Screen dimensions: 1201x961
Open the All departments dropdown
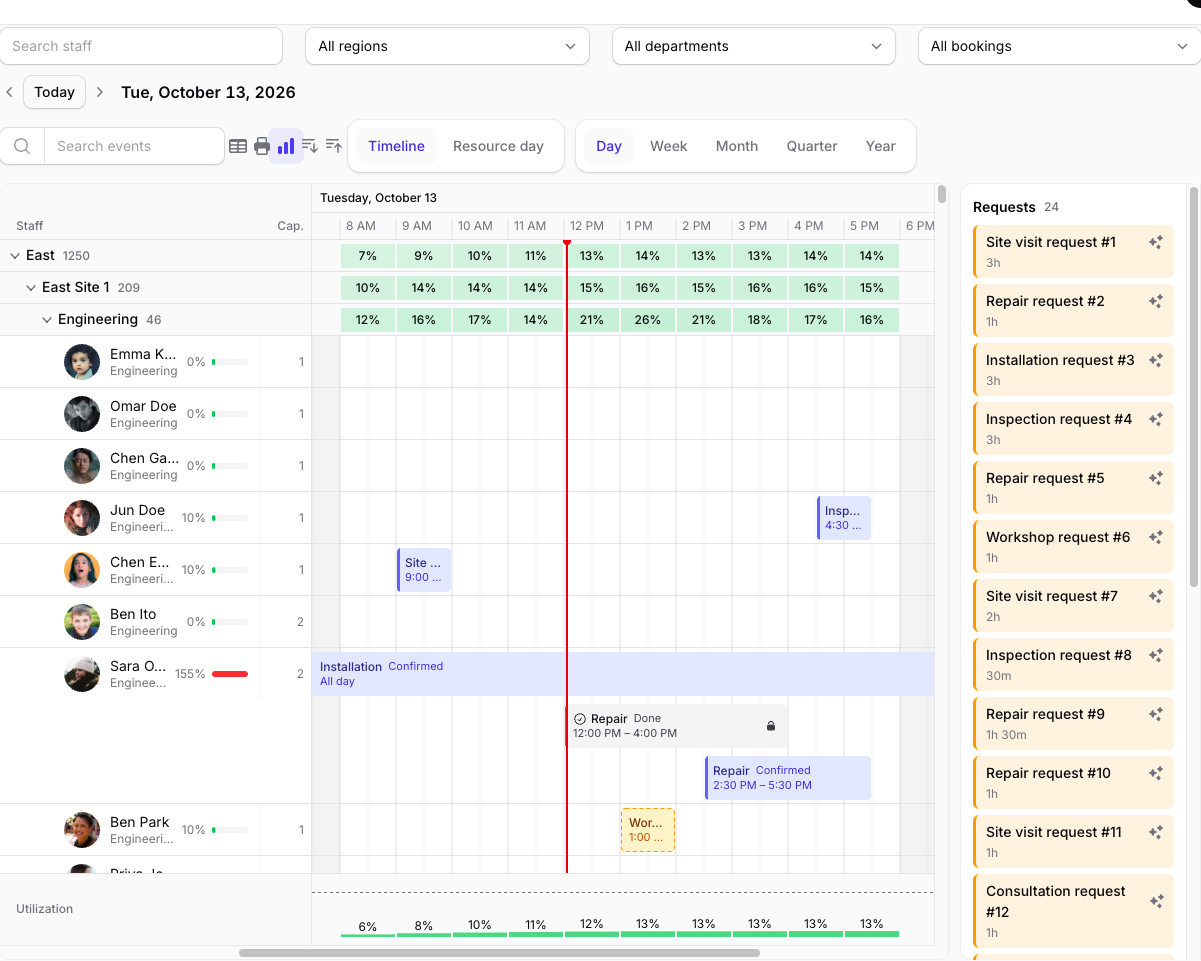coord(753,46)
